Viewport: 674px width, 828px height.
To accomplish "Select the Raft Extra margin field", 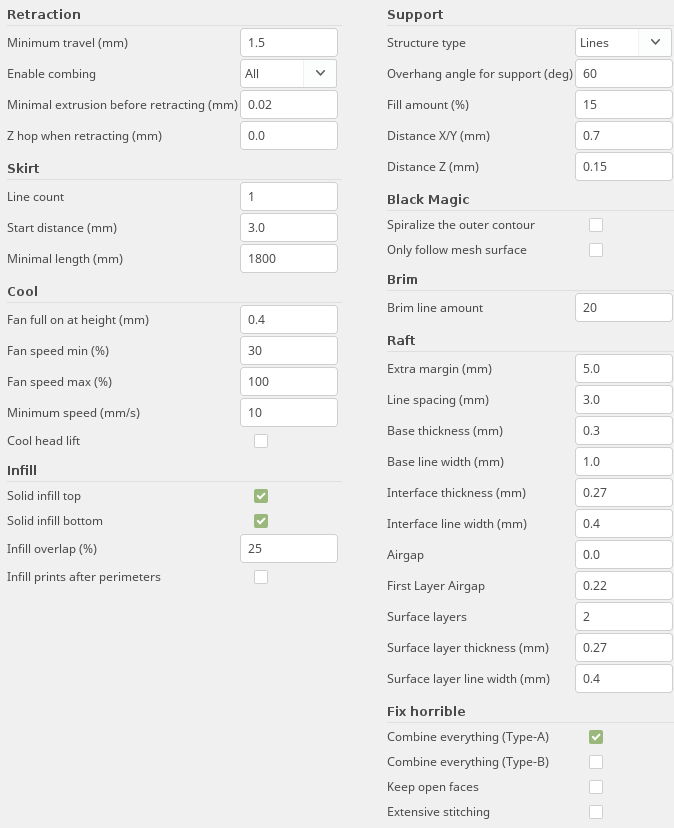I will pyautogui.click(x=624, y=369).
